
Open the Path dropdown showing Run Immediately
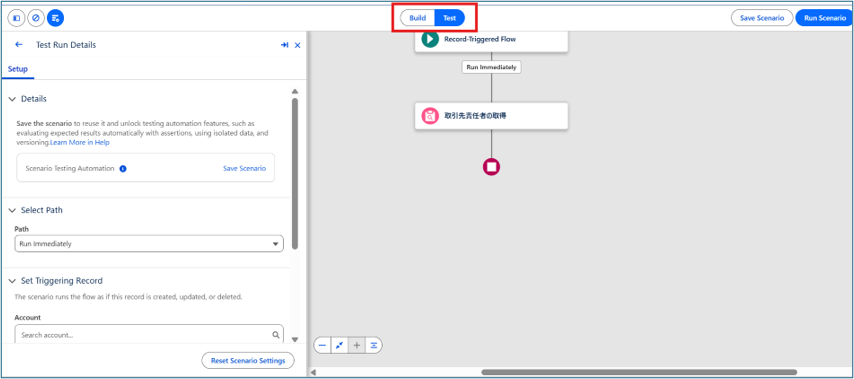pyautogui.click(x=149, y=244)
